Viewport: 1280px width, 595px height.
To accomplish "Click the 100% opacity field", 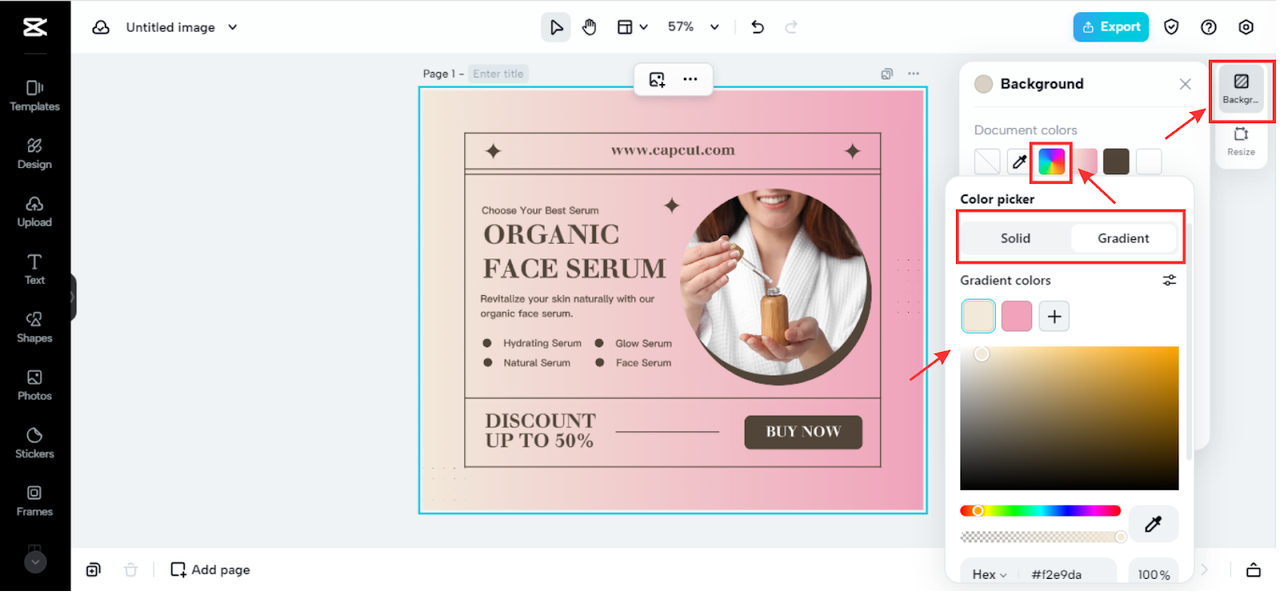I will (1153, 575).
